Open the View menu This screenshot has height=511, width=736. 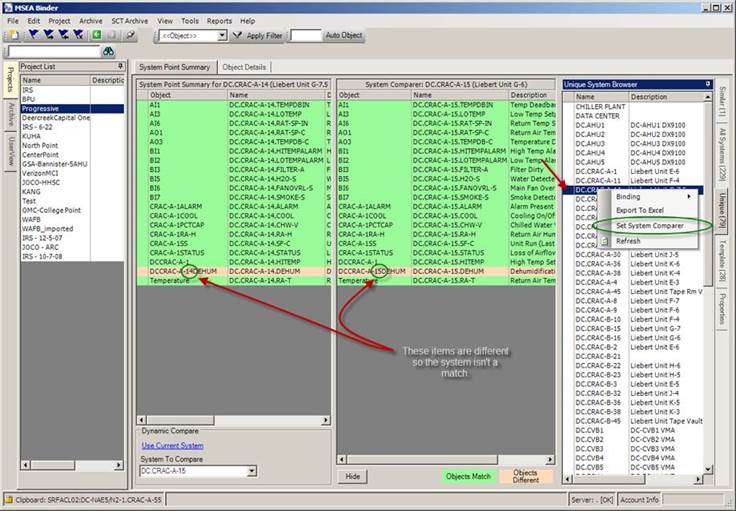(x=165, y=21)
